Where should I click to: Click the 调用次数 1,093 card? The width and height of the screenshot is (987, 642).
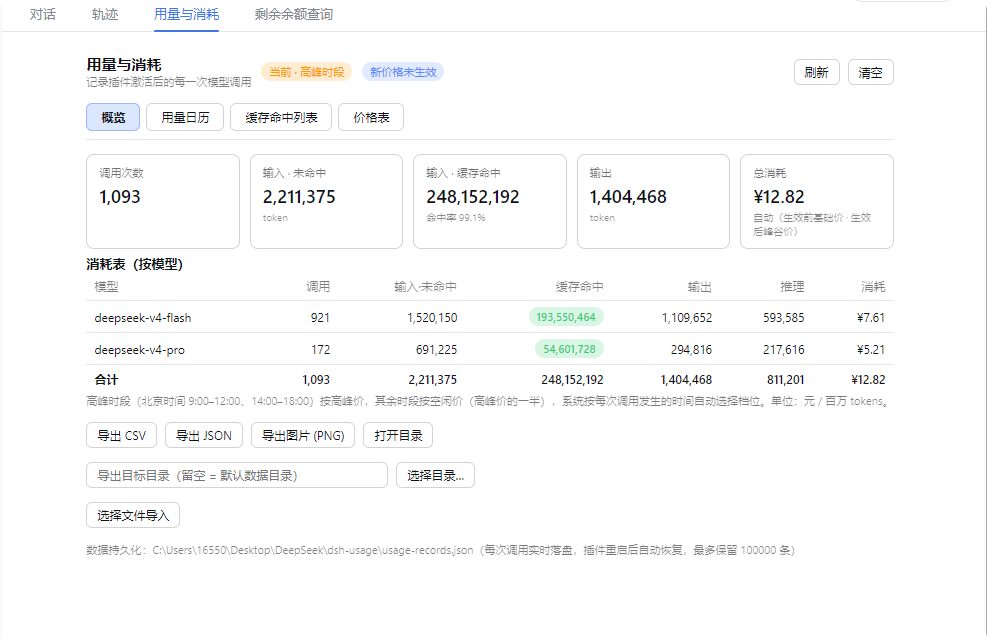point(163,201)
